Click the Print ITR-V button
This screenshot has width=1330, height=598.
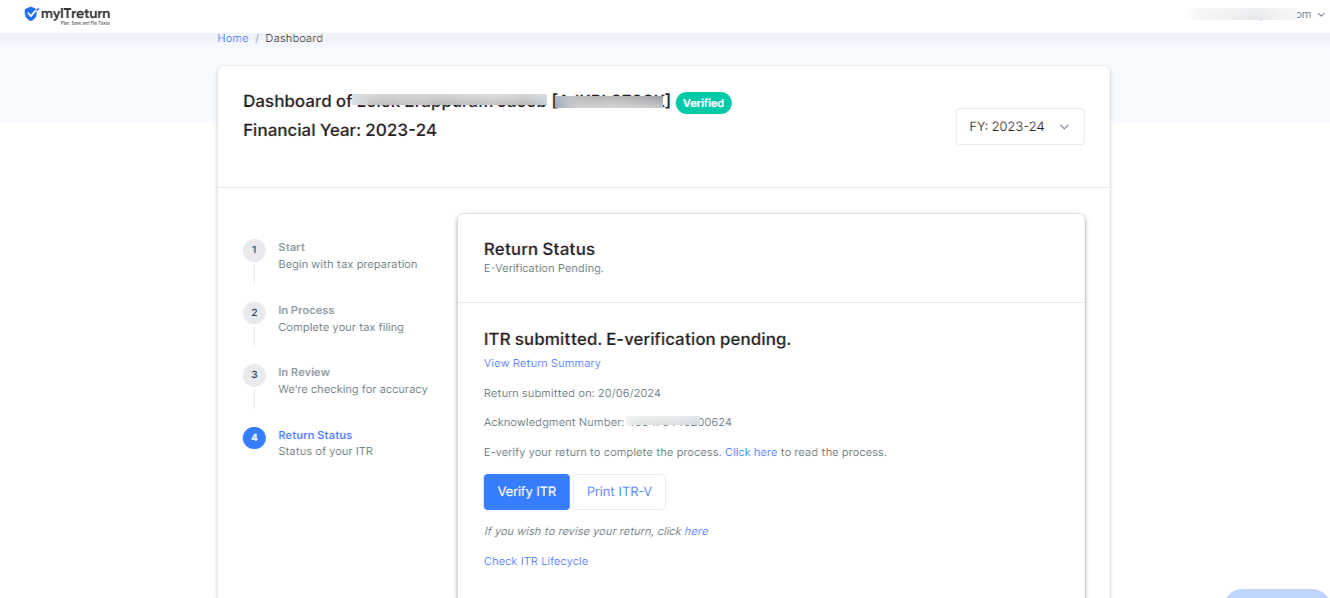[618, 491]
